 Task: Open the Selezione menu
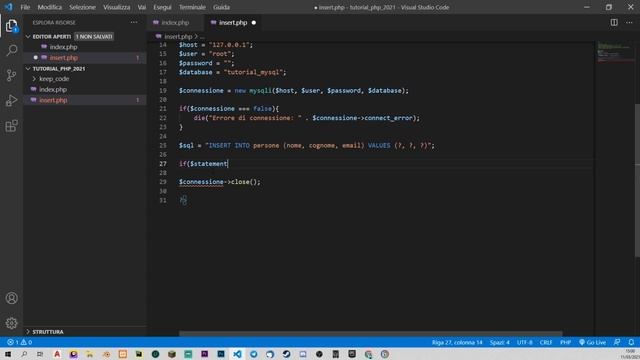(82, 7)
